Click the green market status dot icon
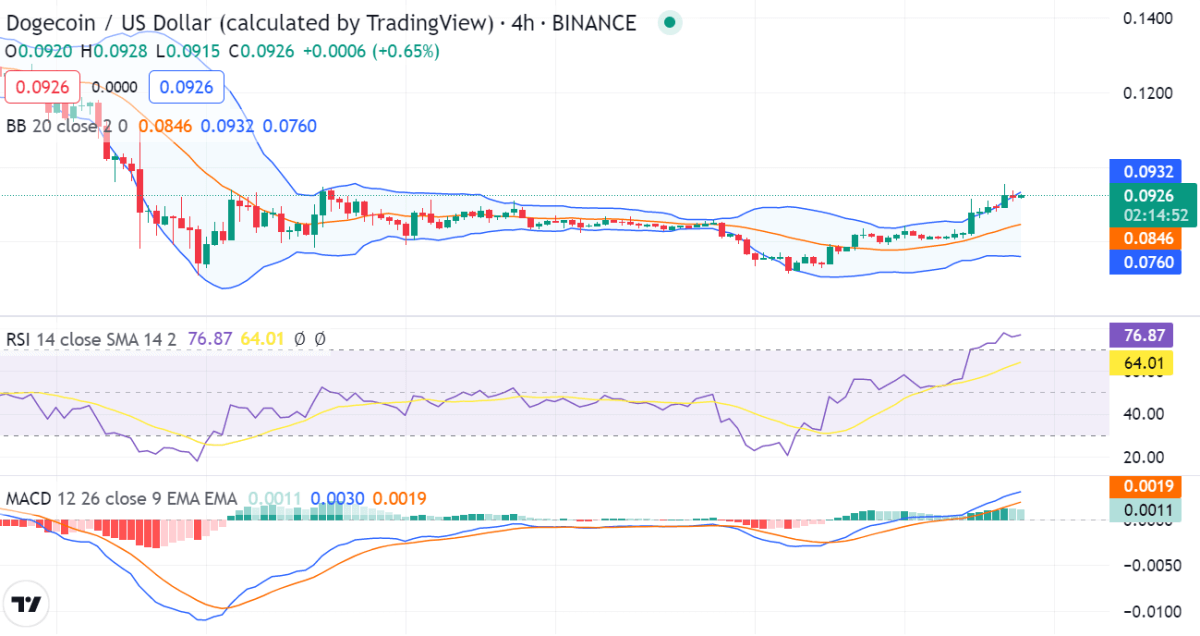 click(670, 22)
